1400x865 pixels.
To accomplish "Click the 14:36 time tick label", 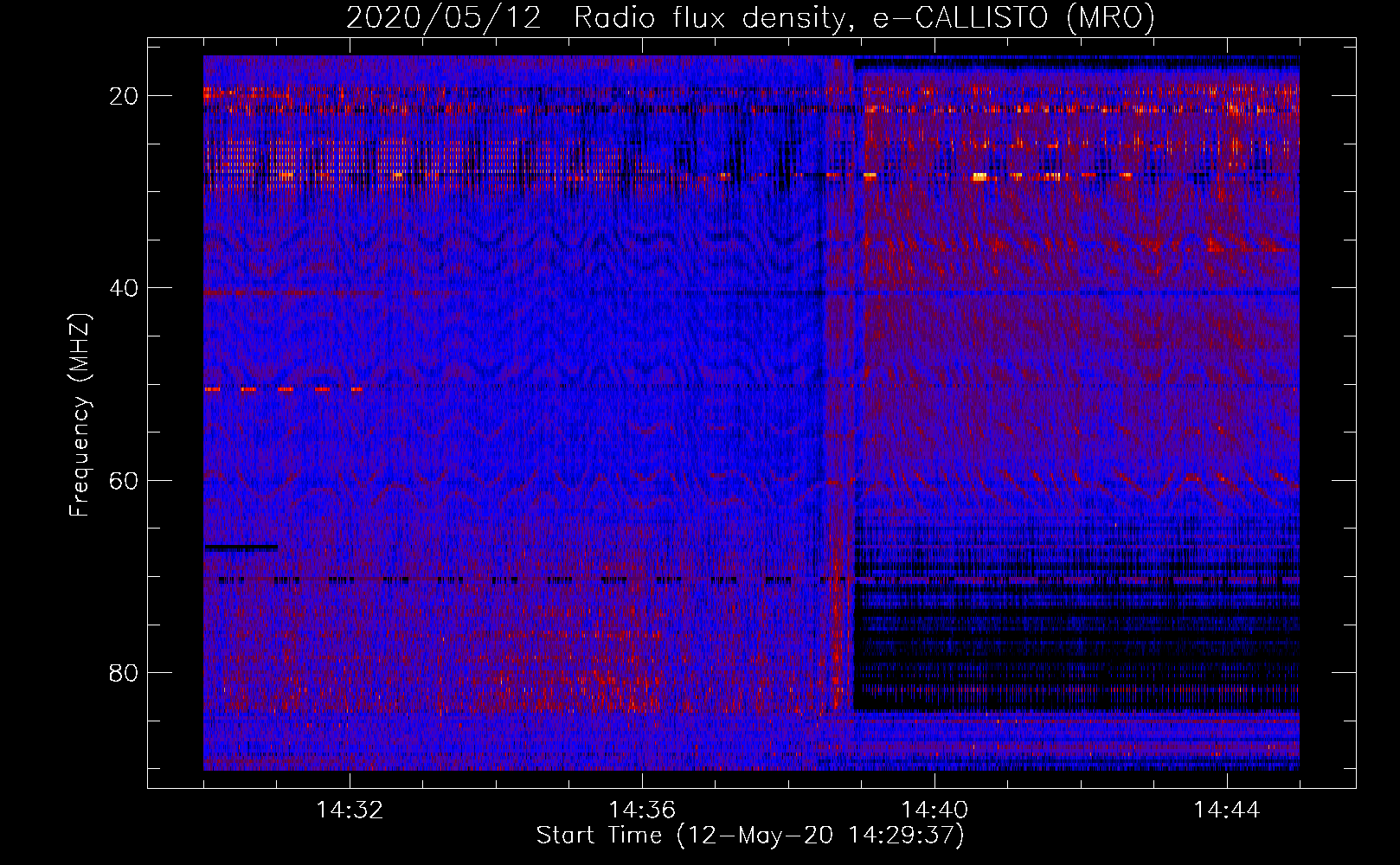I will [642, 811].
